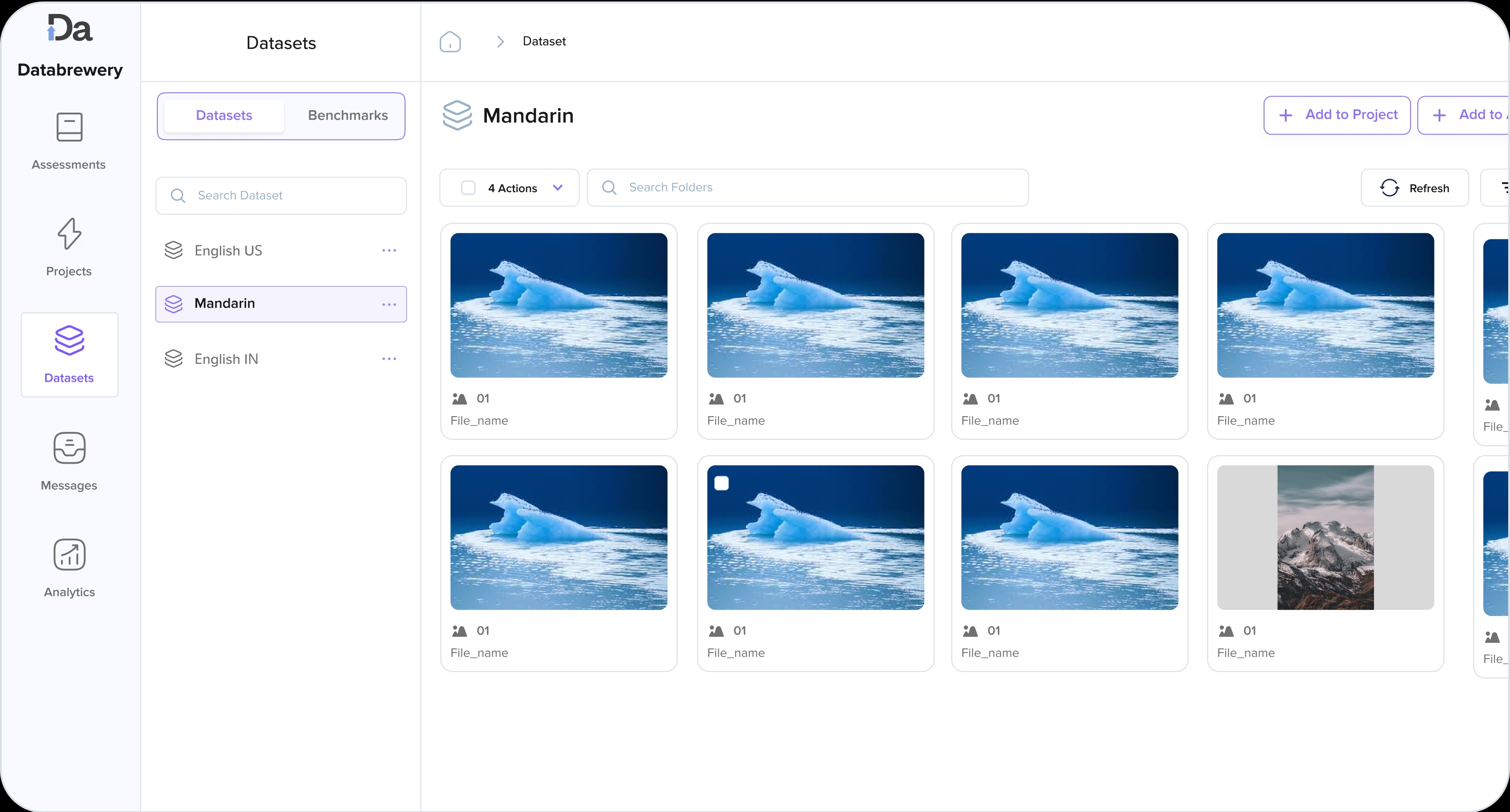Open the mountain image thumbnail
Image resolution: width=1510 pixels, height=812 pixels.
click(x=1325, y=537)
